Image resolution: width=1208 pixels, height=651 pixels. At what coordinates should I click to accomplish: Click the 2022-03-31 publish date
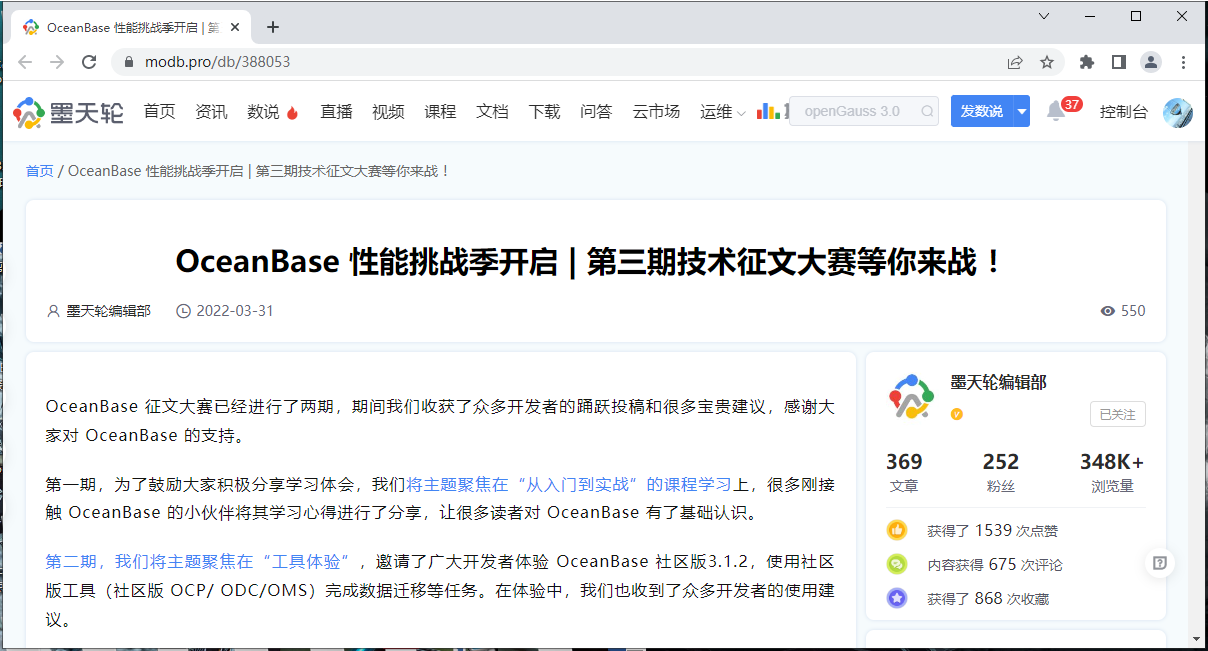pyautogui.click(x=235, y=311)
